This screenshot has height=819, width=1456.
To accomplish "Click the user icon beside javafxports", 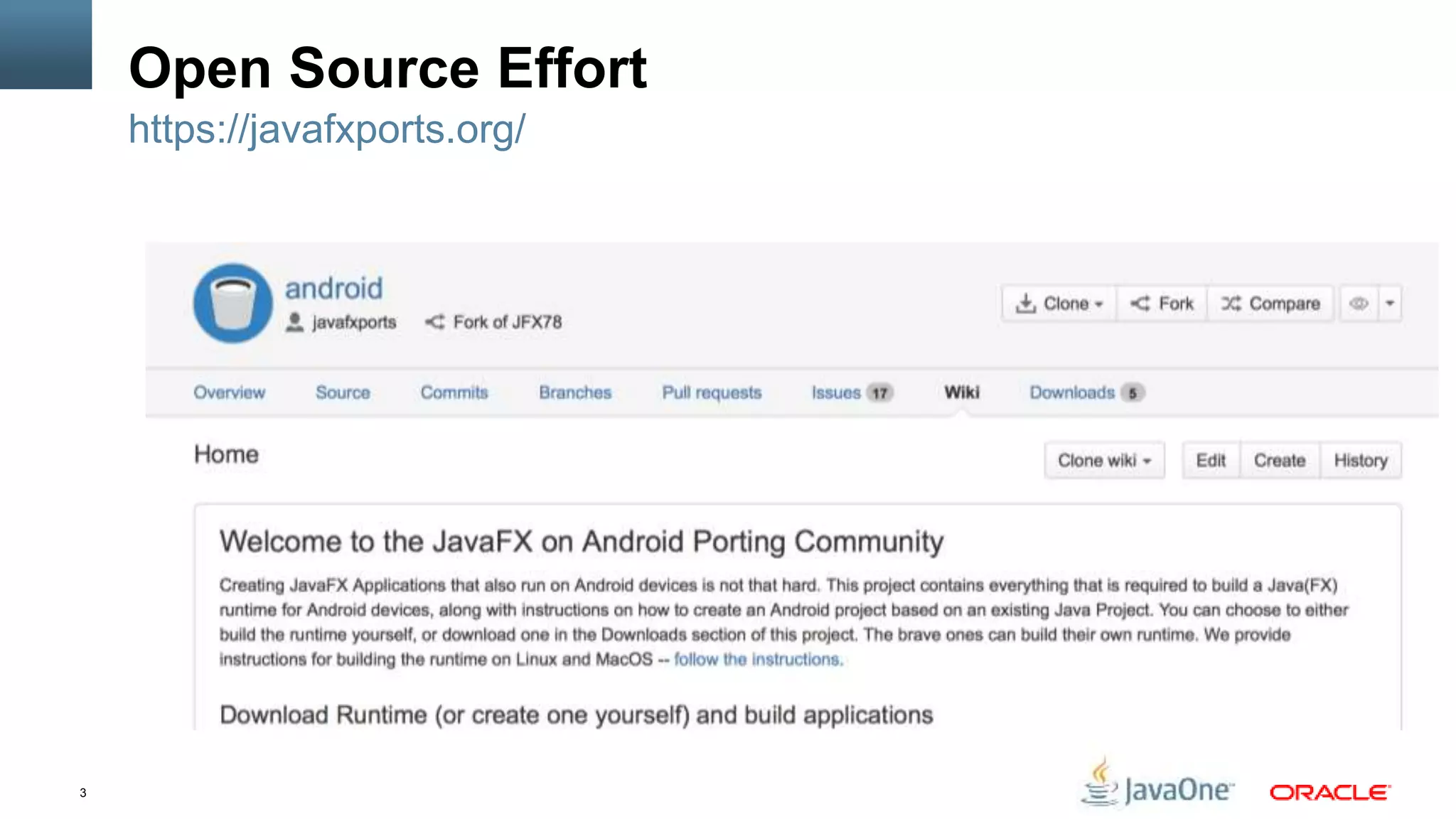I will 294,322.
